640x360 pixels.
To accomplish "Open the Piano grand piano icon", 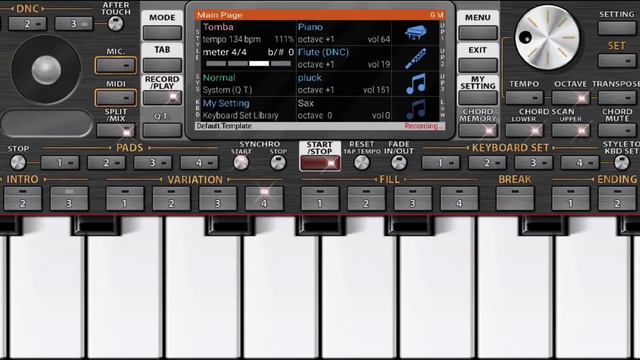I will 416,33.
